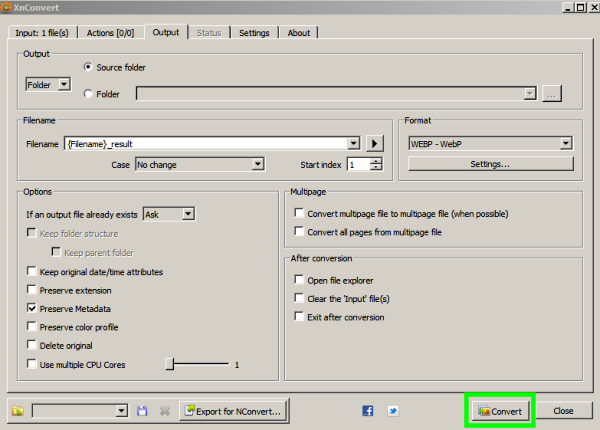Image resolution: width=600 pixels, height=430 pixels.
Task: Open the preset selection dropdown
Action: (80, 411)
